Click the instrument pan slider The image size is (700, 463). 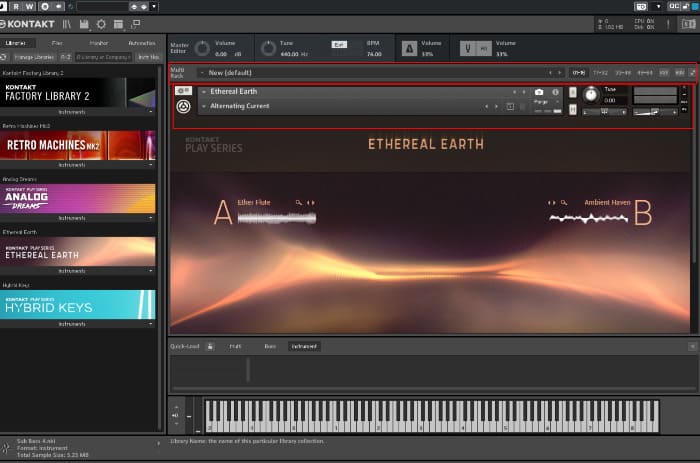pyautogui.click(x=604, y=112)
